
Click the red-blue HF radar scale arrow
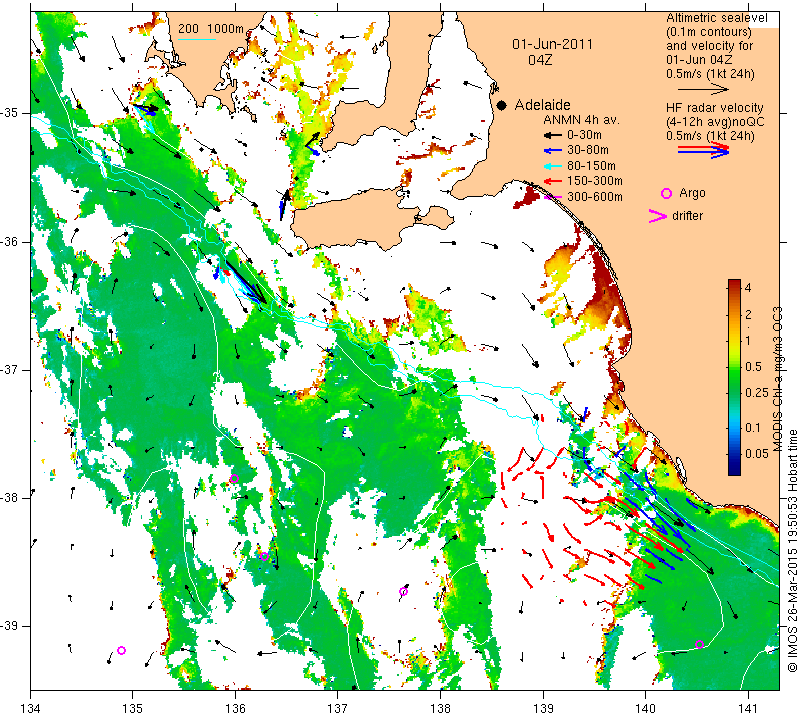click(703, 150)
